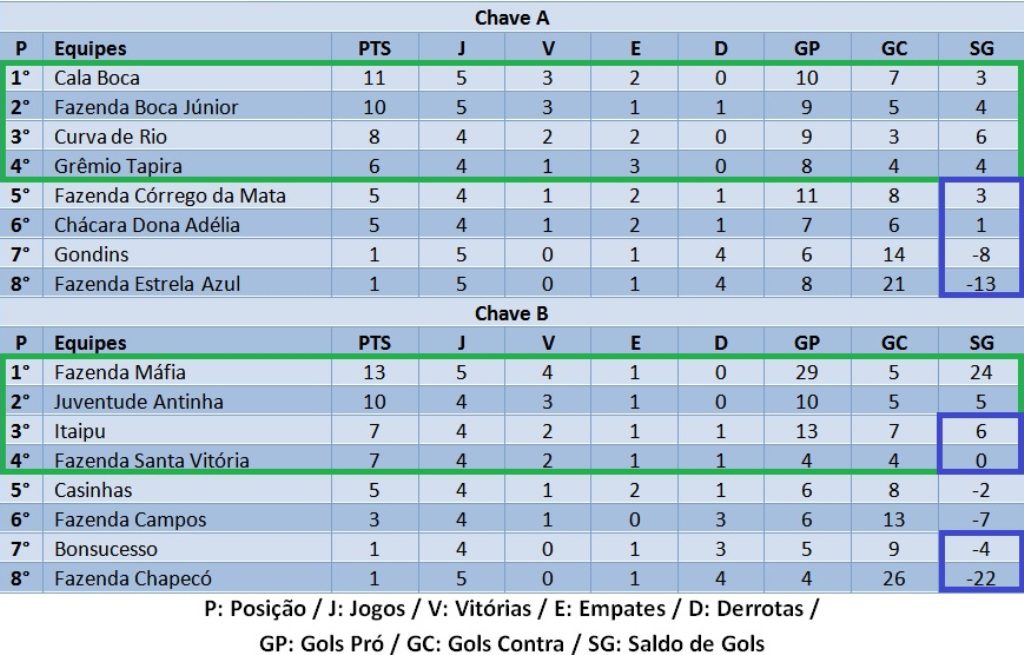This screenshot has height=655, width=1024.
Task: Click Fazenda Máfia's goal difference value 24
Action: point(981,372)
